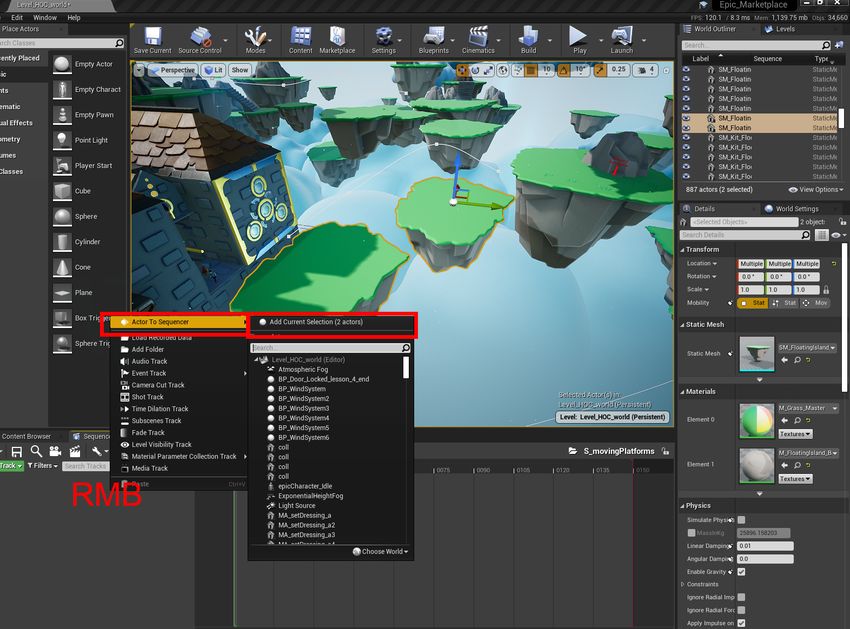The width and height of the screenshot is (850, 629).
Task: Toggle the scale lock icon
Action: pos(826,290)
